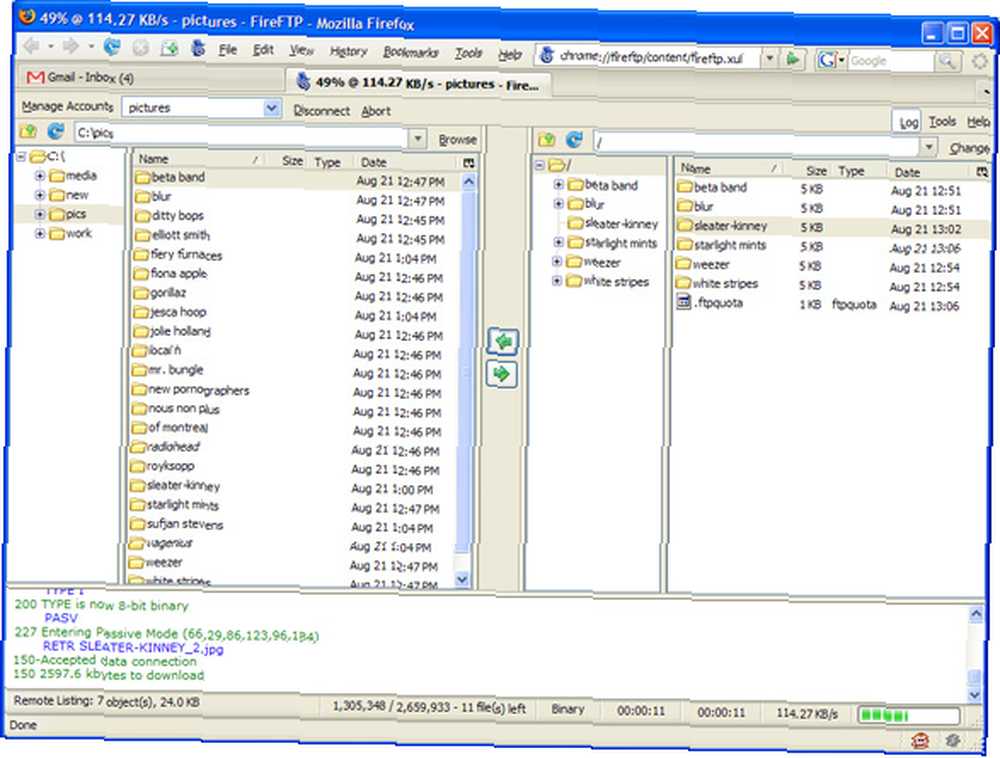Click the Change button for the remote path

[969, 148]
